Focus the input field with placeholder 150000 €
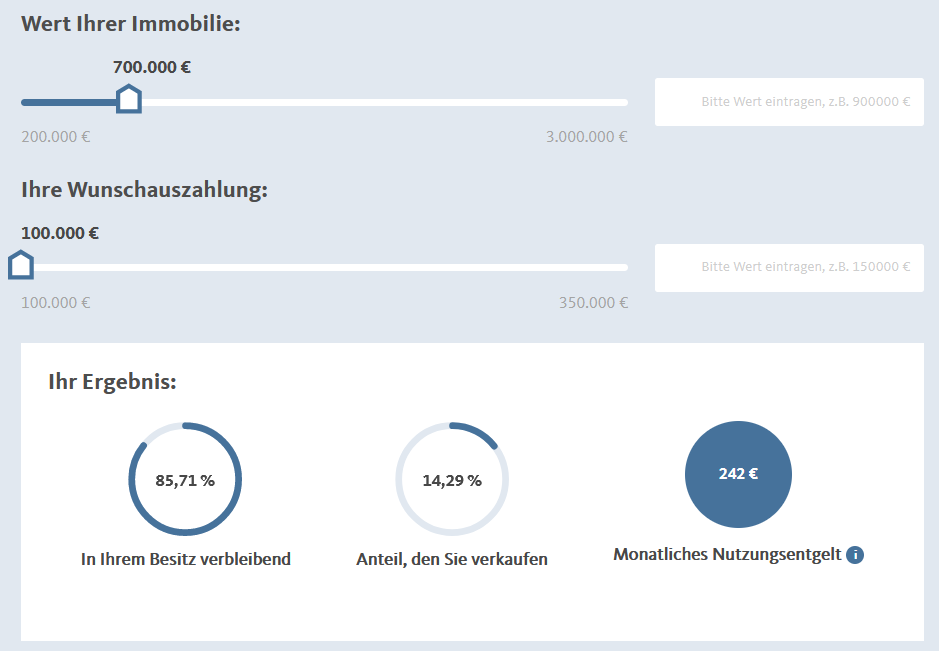The height and width of the screenshot is (651, 939). [789, 267]
